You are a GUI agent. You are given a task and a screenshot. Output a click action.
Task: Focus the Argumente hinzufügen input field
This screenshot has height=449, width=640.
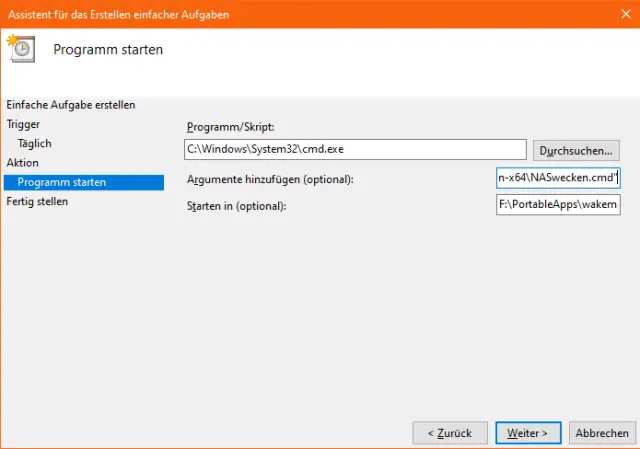558,178
